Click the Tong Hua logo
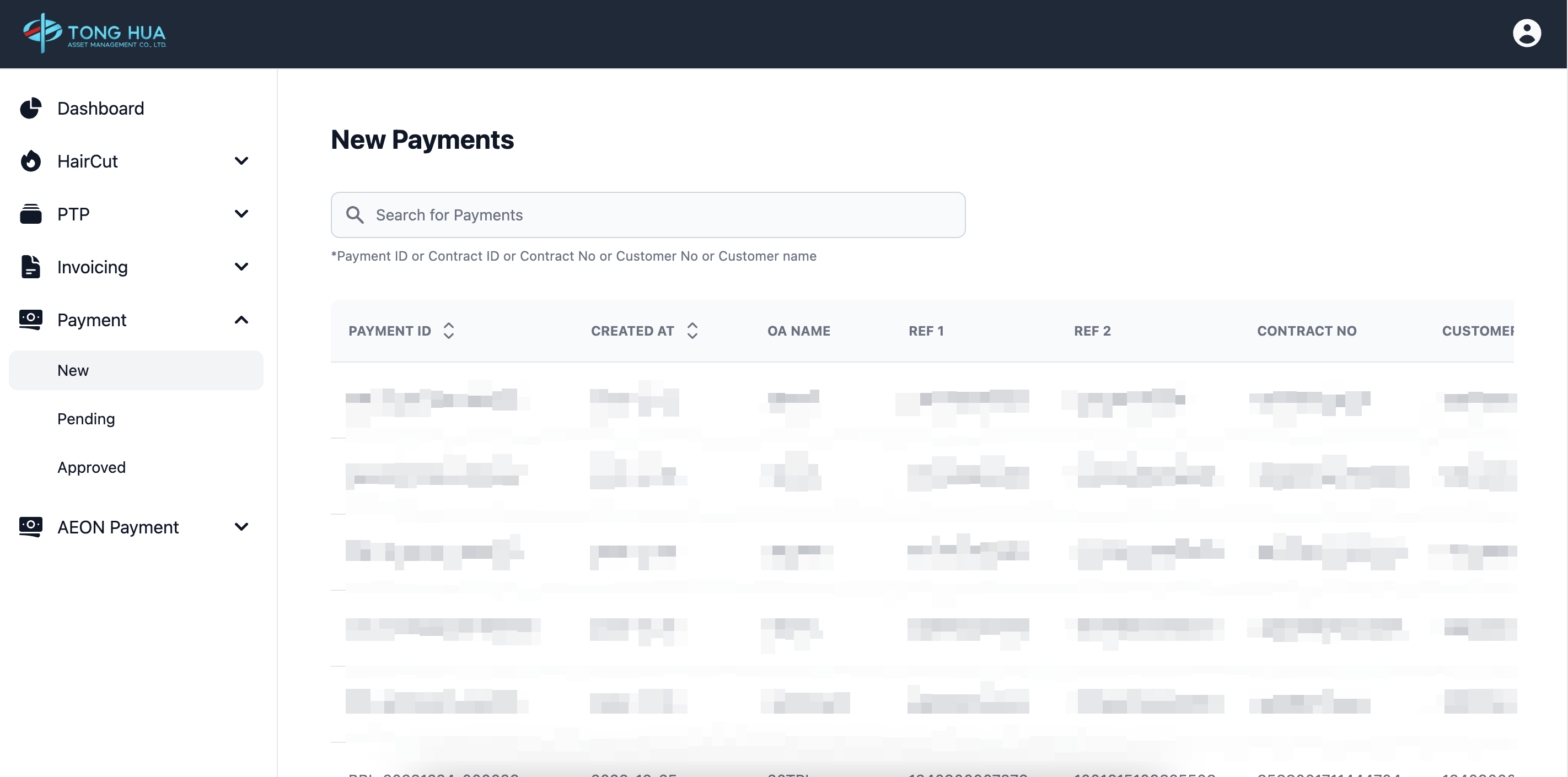 coord(94,34)
